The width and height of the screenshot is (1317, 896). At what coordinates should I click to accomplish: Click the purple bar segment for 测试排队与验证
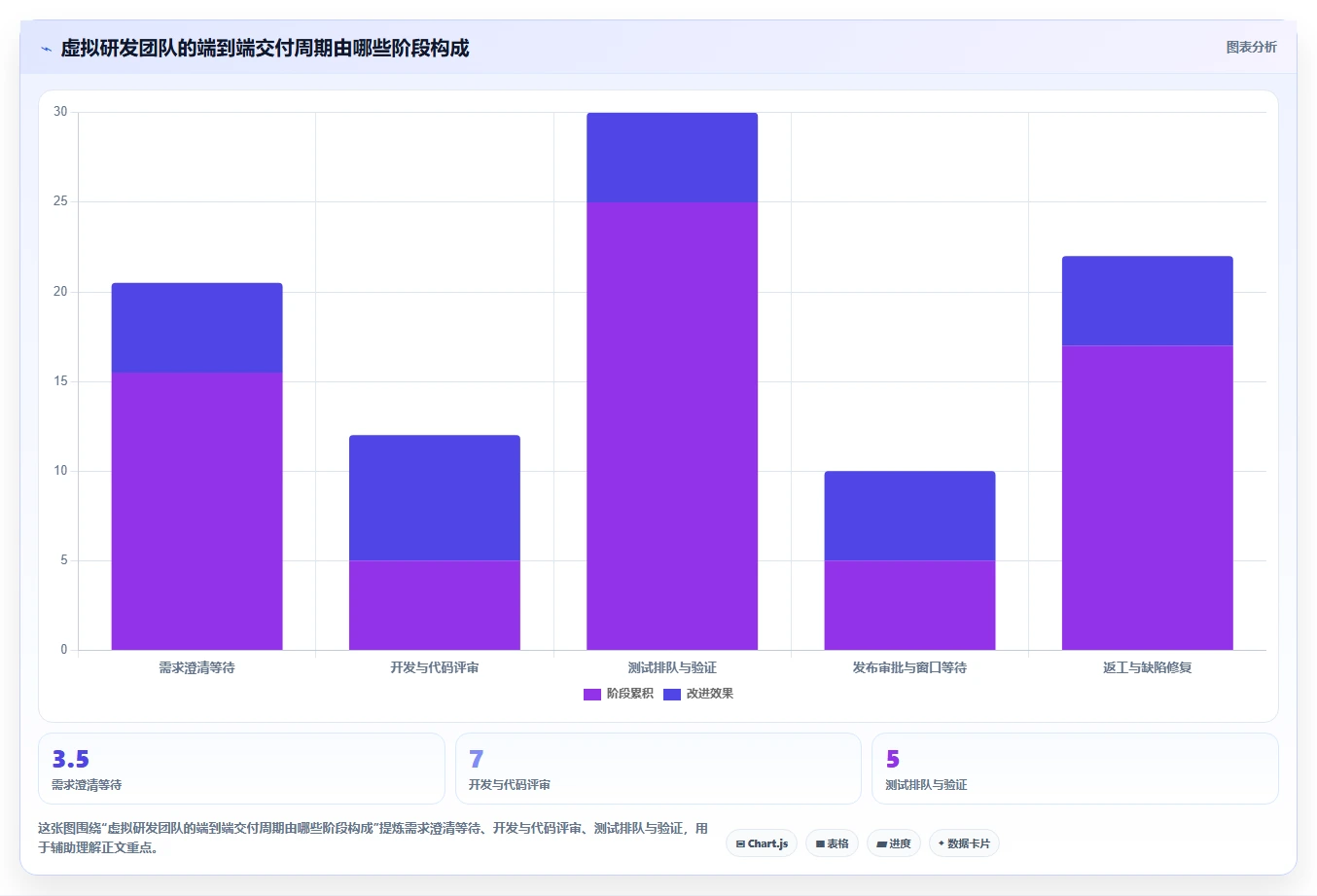point(672,426)
